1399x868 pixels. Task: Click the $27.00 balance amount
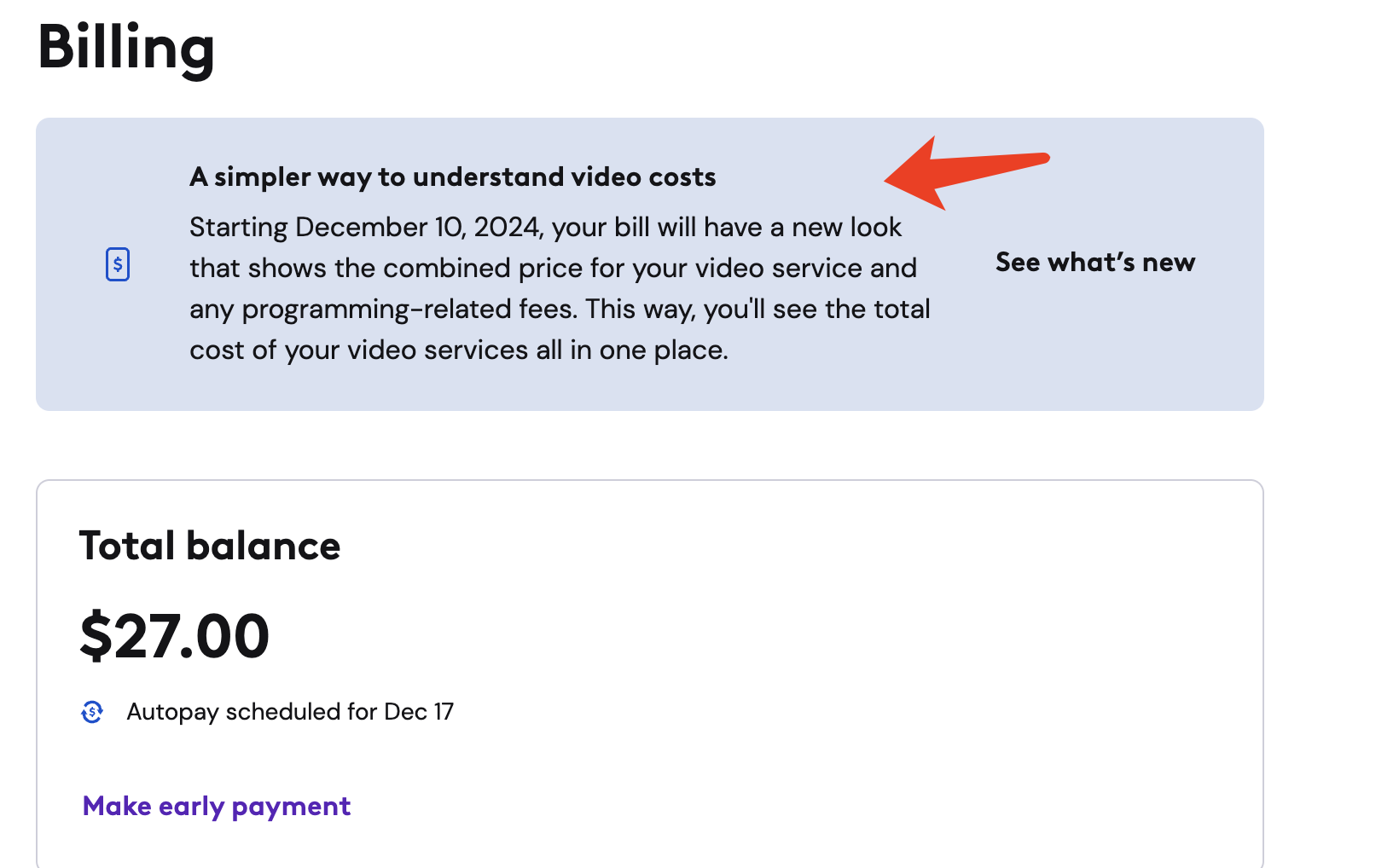(175, 637)
